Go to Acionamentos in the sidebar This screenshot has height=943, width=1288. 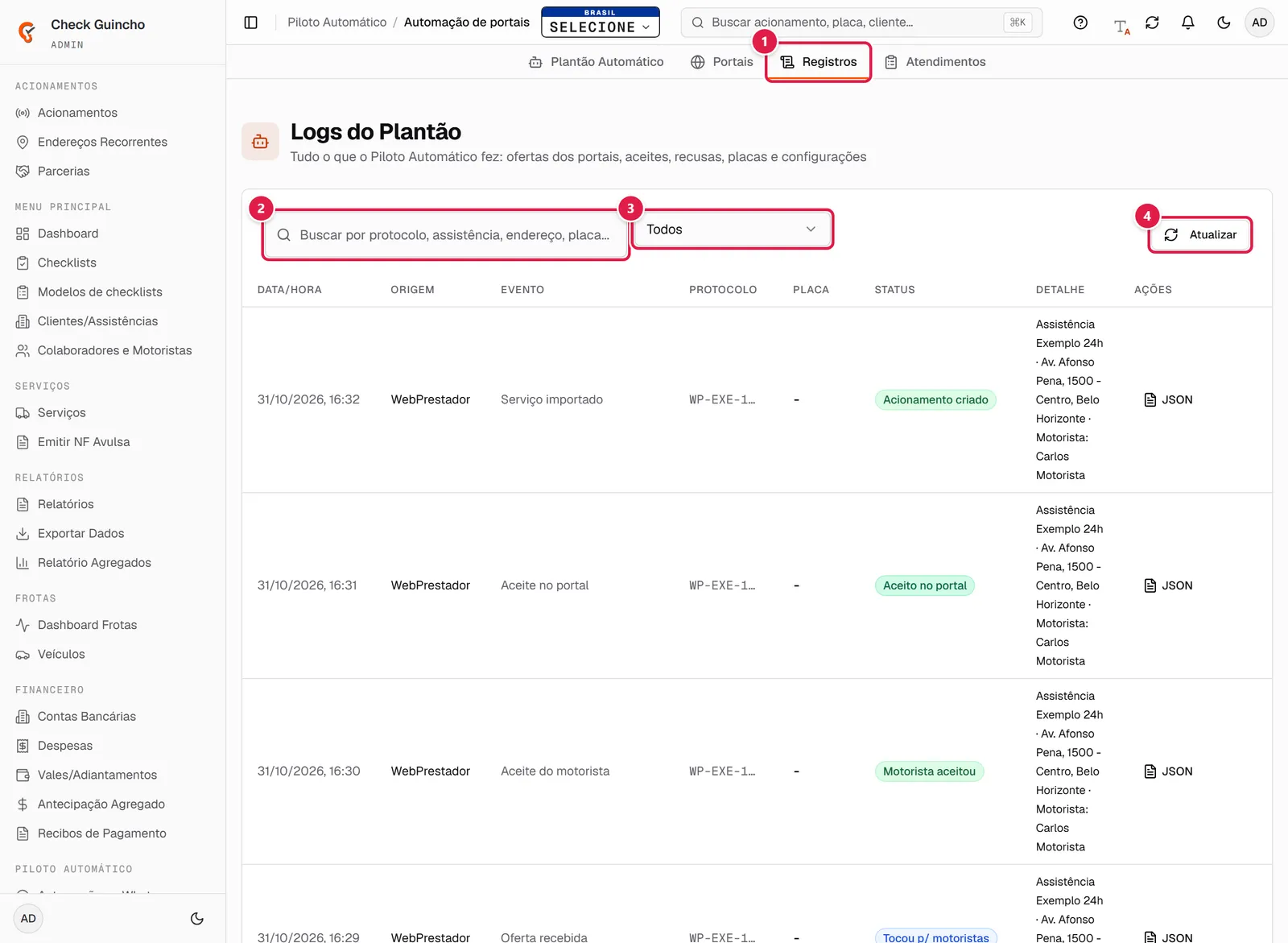tap(113, 113)
